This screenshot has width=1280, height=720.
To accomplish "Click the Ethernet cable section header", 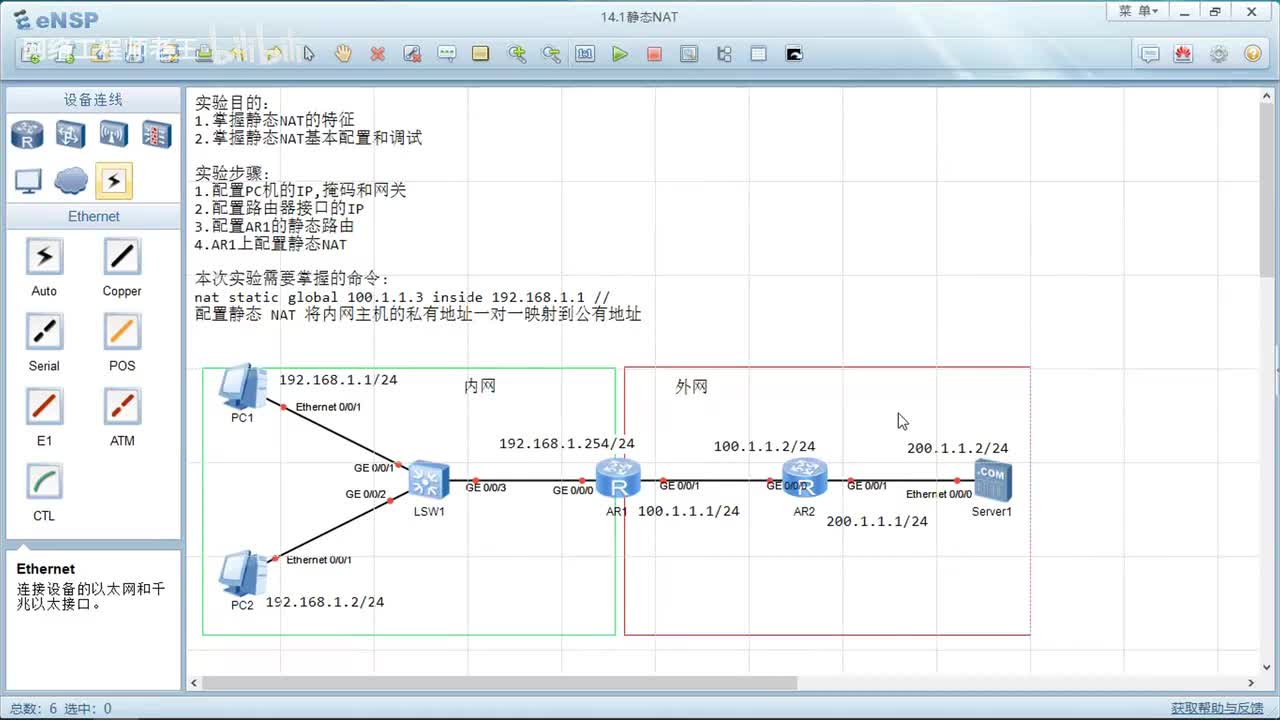I will (x=93, y=216).
